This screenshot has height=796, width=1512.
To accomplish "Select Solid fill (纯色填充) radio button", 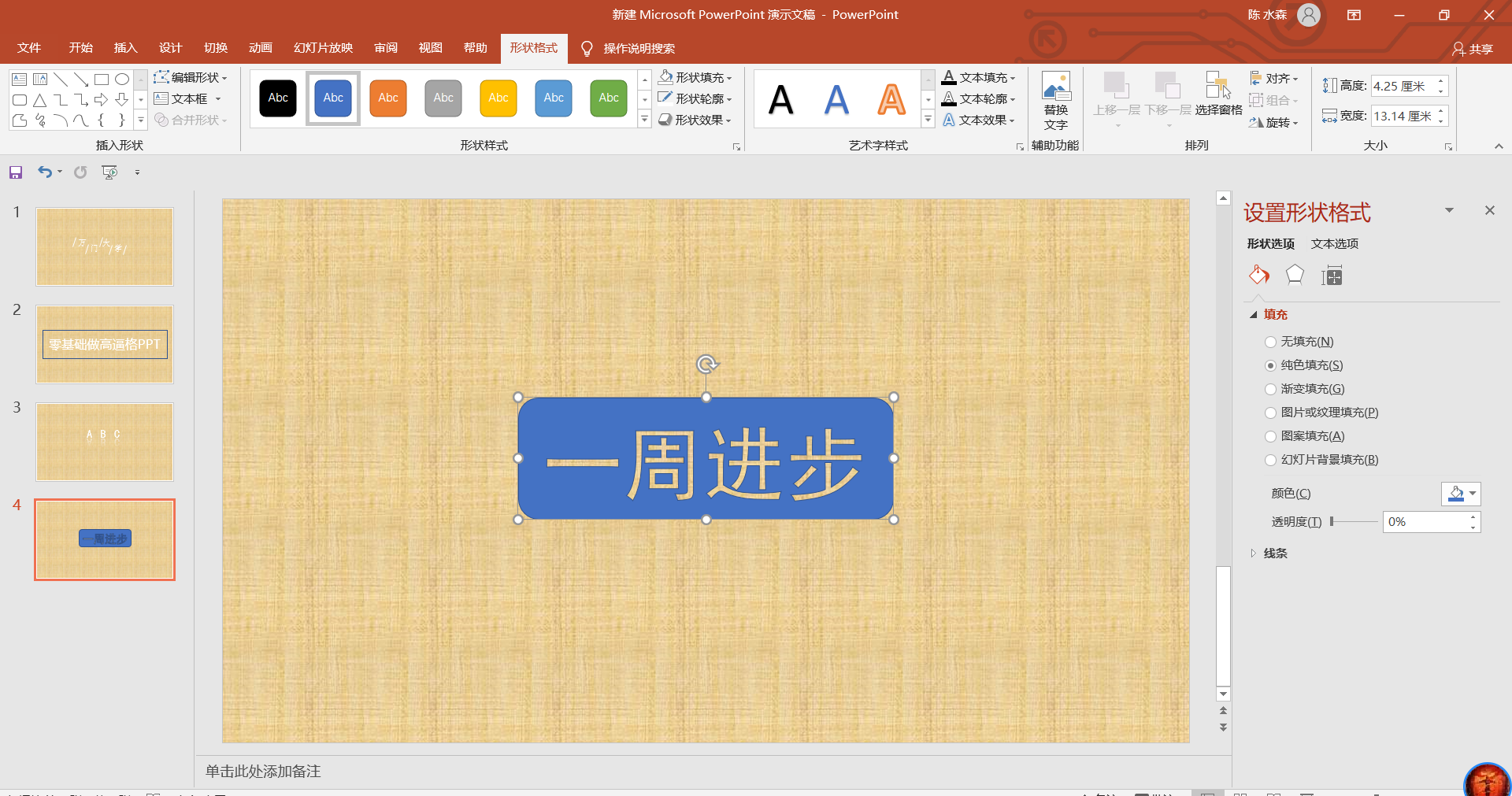I will click(x=1270, y=365).
